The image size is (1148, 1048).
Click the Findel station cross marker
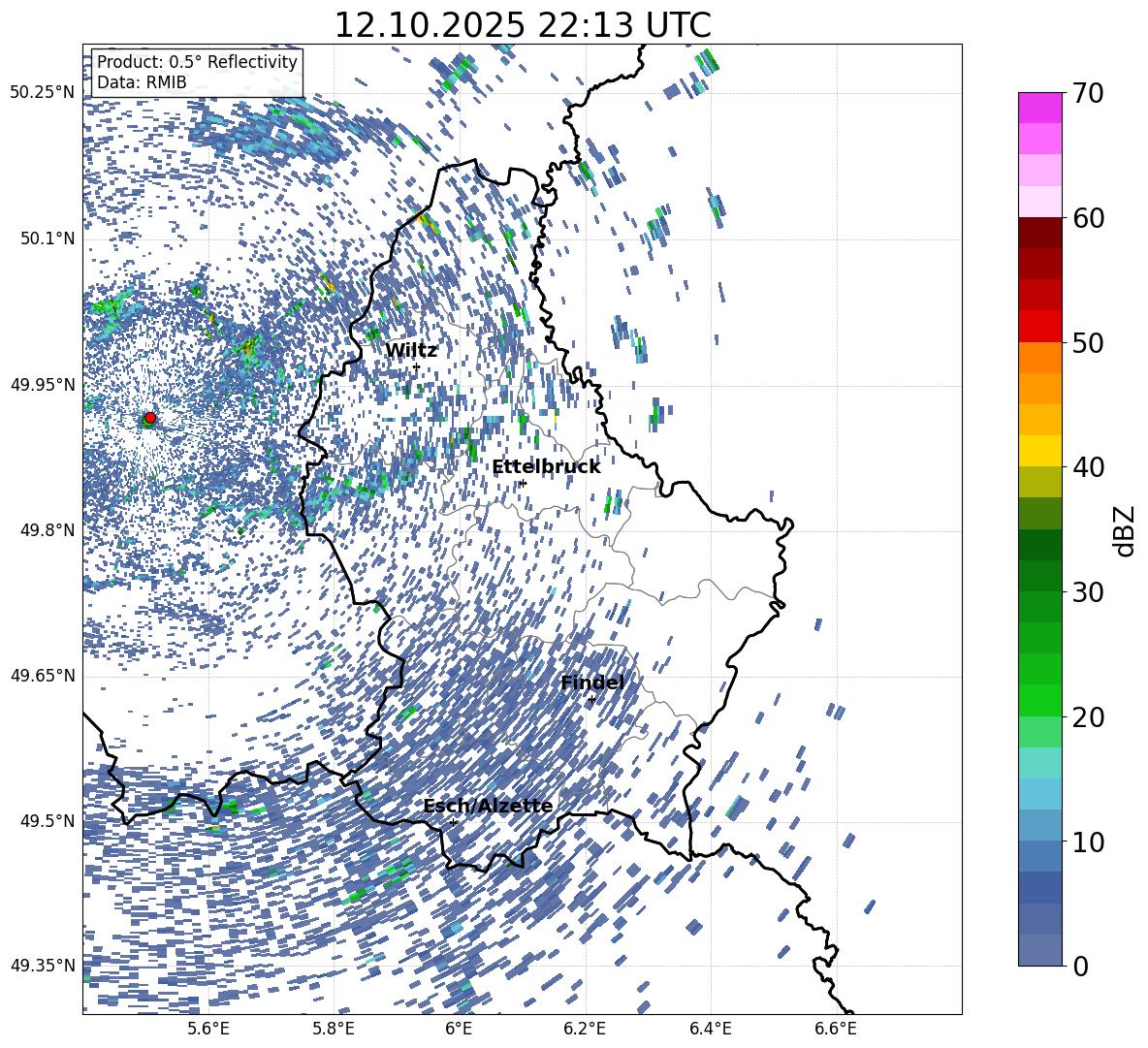click(591, 700)
